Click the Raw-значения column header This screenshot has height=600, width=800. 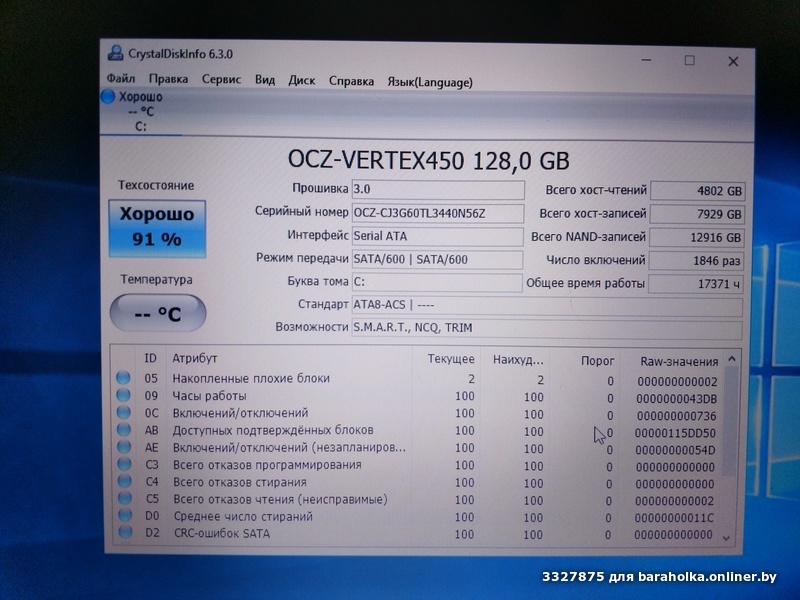679,362
